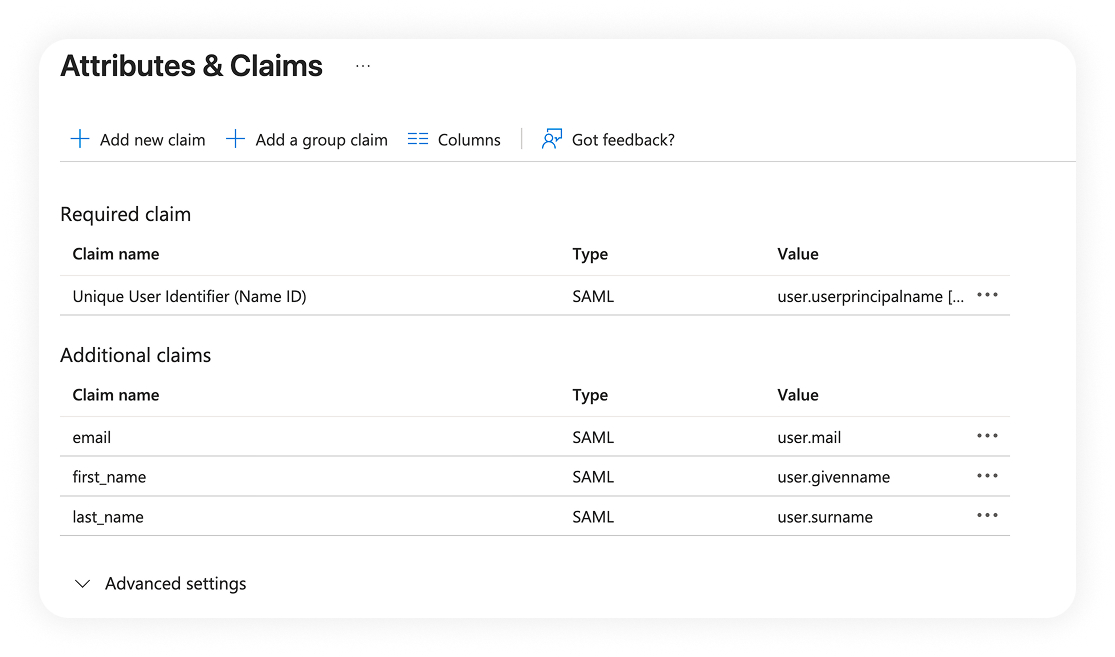The height and width of the screenshot is (657, 1115).
Task: Open the ellipsis menu beside Attributes & Claims title
Action: pos(362,66)
